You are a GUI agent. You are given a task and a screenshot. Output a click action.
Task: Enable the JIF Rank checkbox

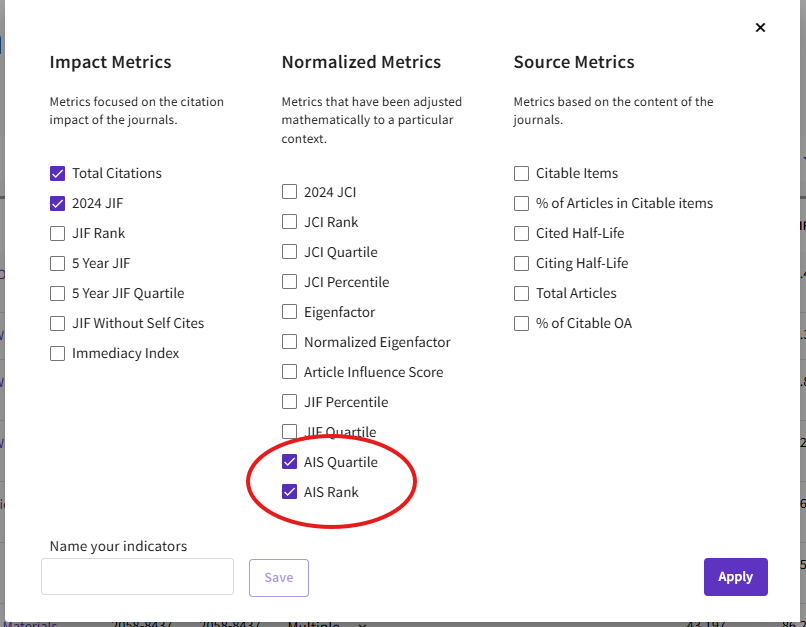pos(58,233)
